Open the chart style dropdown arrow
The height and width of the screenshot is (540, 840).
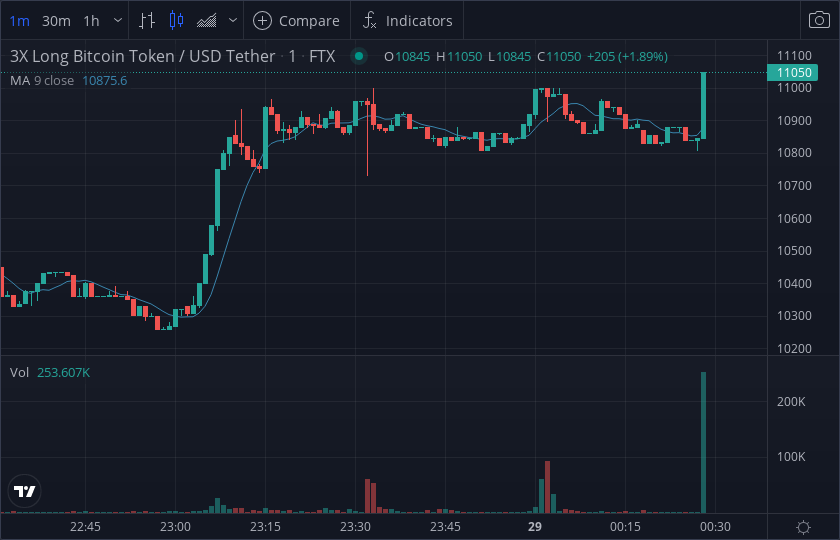point(232,21)
